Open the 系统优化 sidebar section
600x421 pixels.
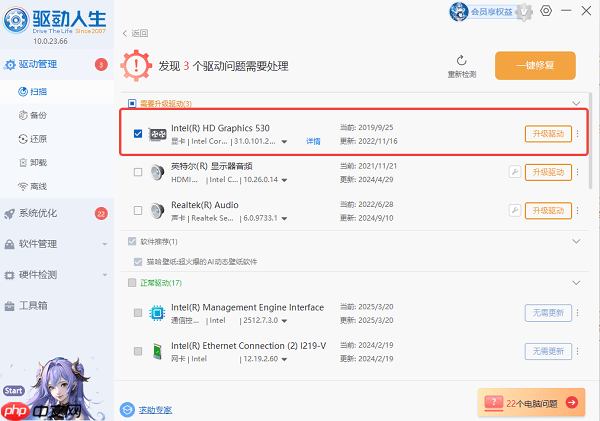(57, 214)
